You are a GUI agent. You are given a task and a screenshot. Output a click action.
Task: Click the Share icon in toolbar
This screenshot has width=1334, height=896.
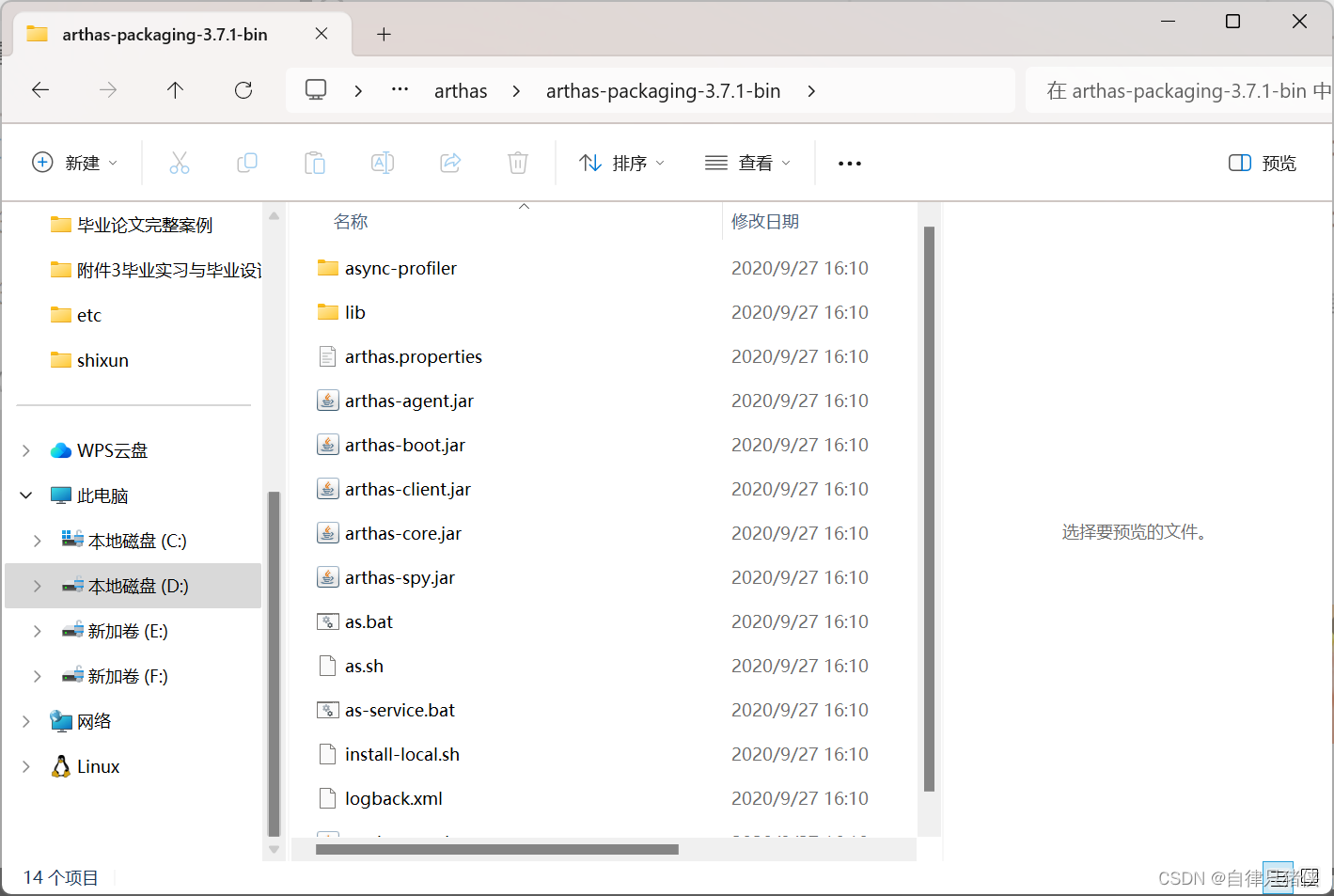450,163
